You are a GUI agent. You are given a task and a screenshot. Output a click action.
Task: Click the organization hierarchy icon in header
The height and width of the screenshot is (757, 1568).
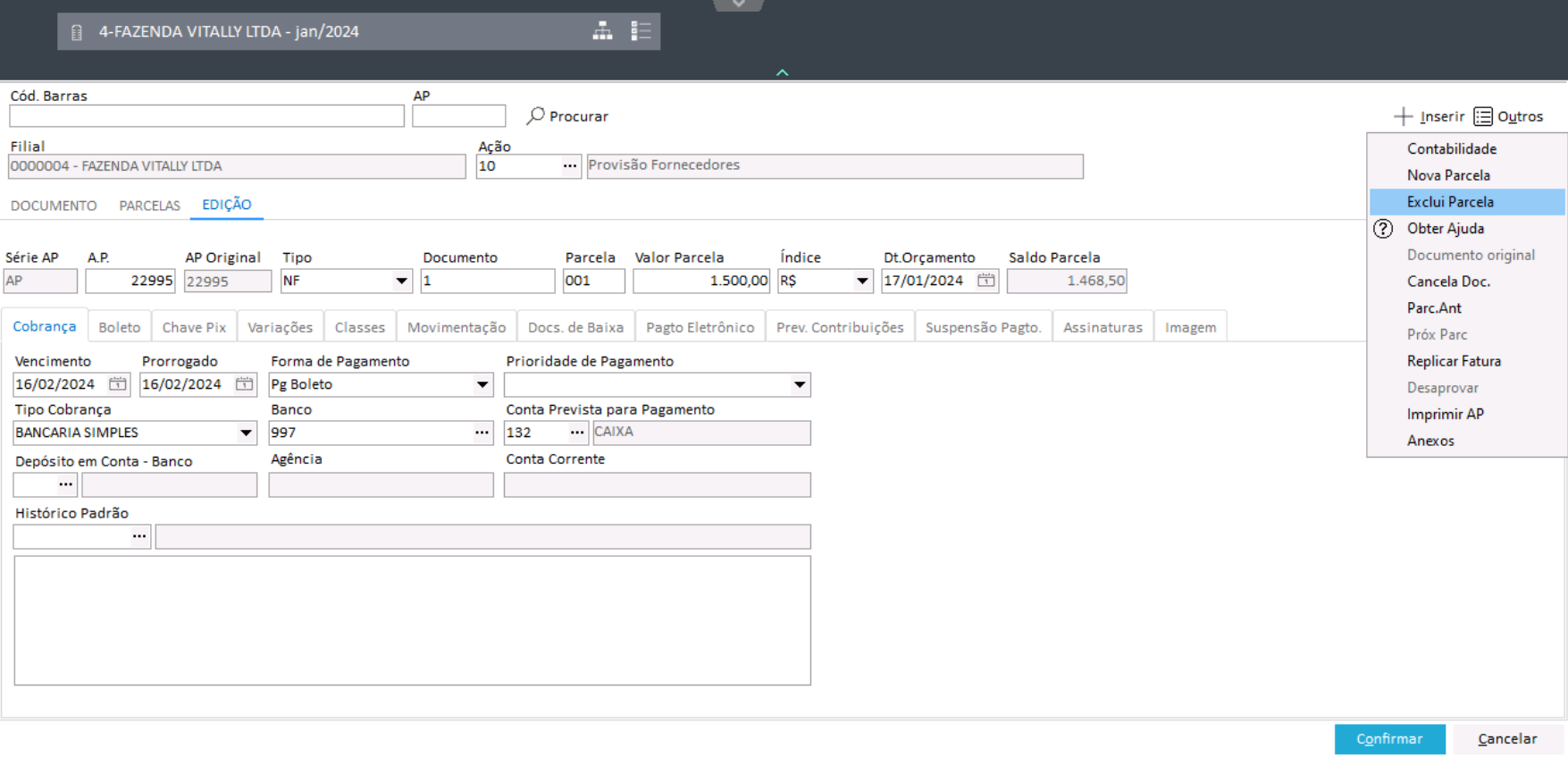(602, 31)
